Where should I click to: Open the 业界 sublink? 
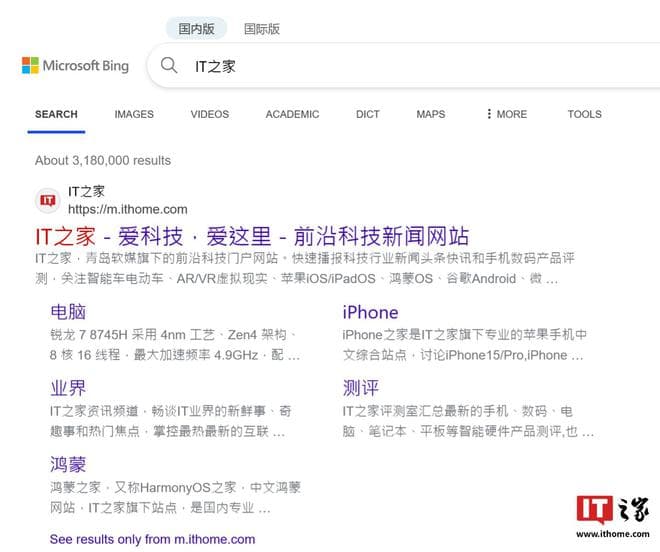point(68,388)
